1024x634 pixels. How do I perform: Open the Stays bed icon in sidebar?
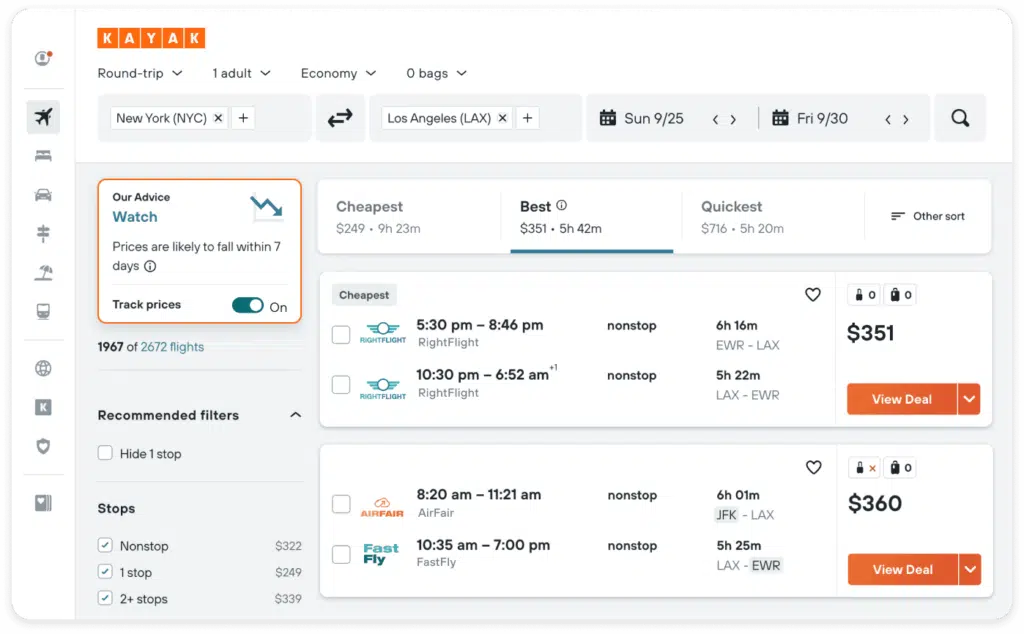43,156
